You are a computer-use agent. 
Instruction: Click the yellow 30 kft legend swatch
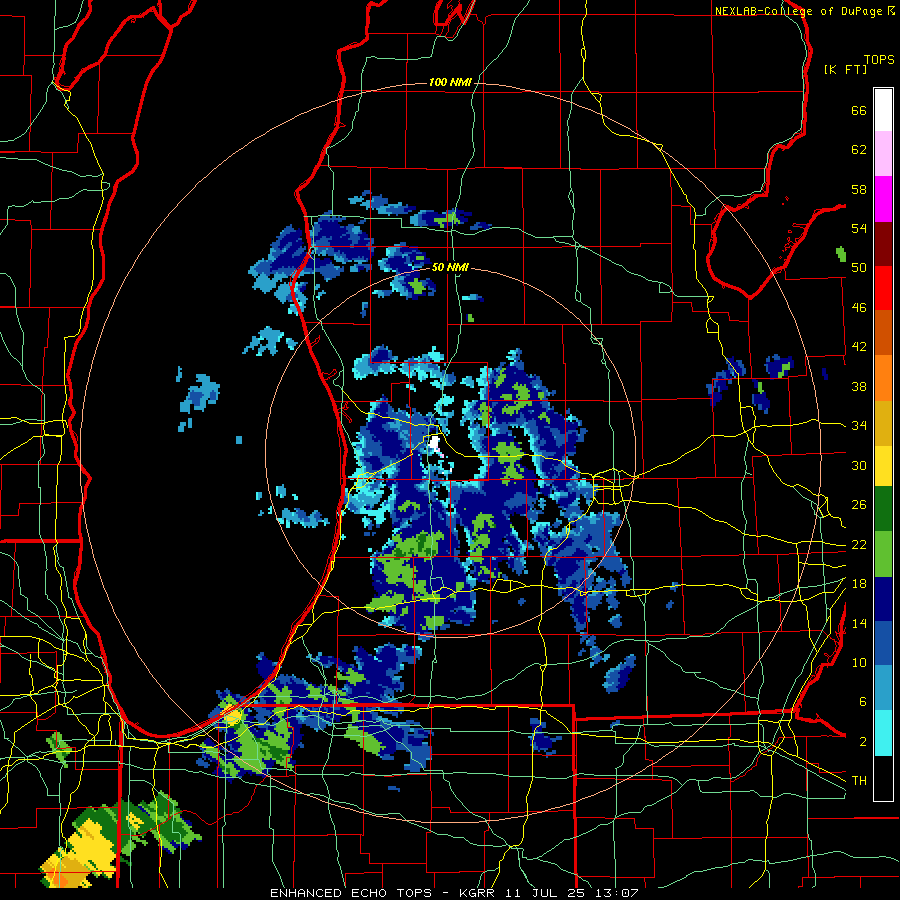pos(883,465)
